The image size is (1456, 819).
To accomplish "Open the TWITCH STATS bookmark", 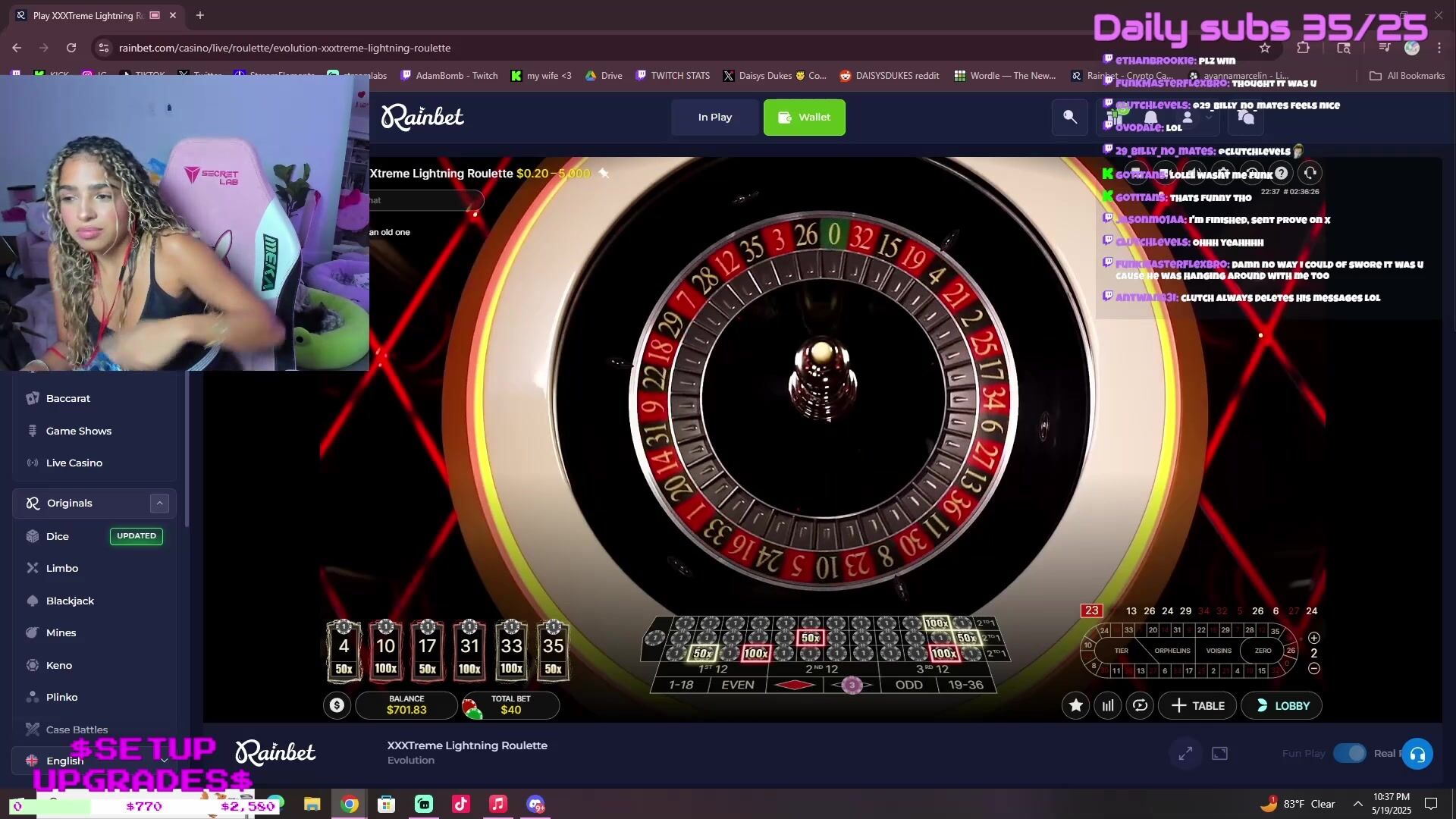I will point(673,76).
